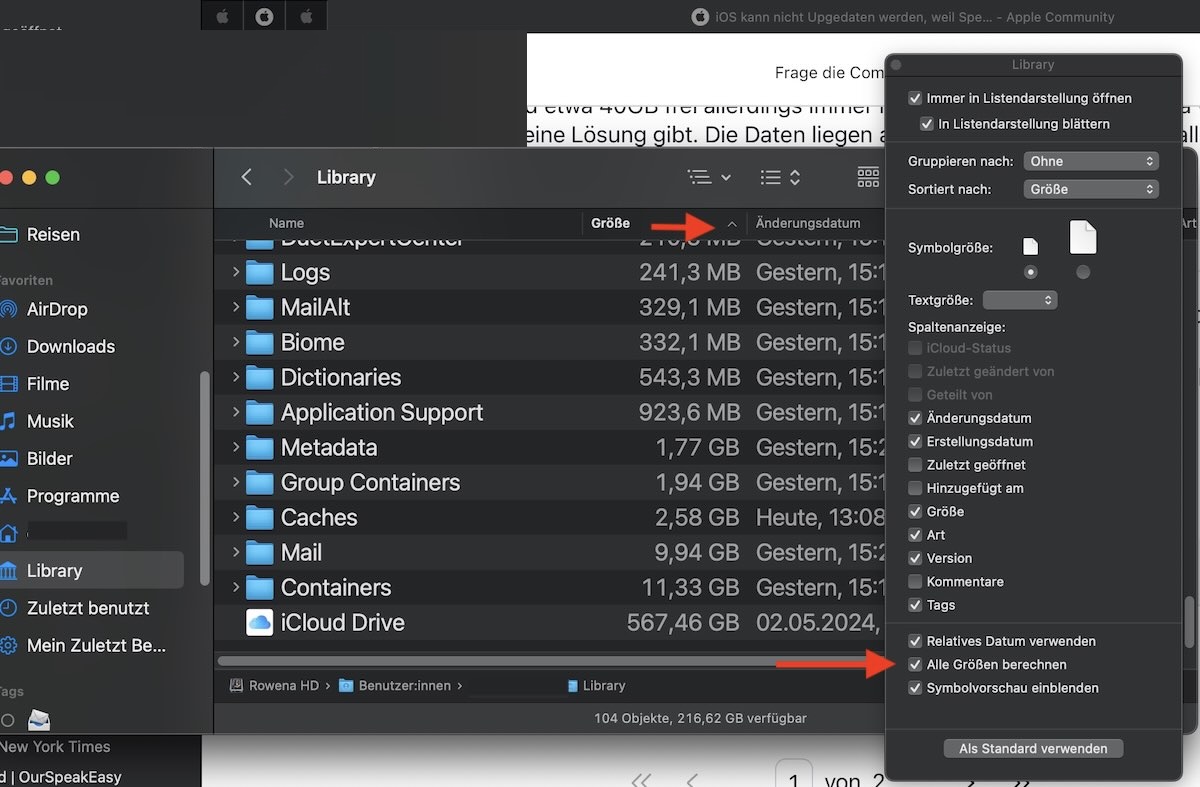Expand the Application Support folder

[x=236, y=412]
